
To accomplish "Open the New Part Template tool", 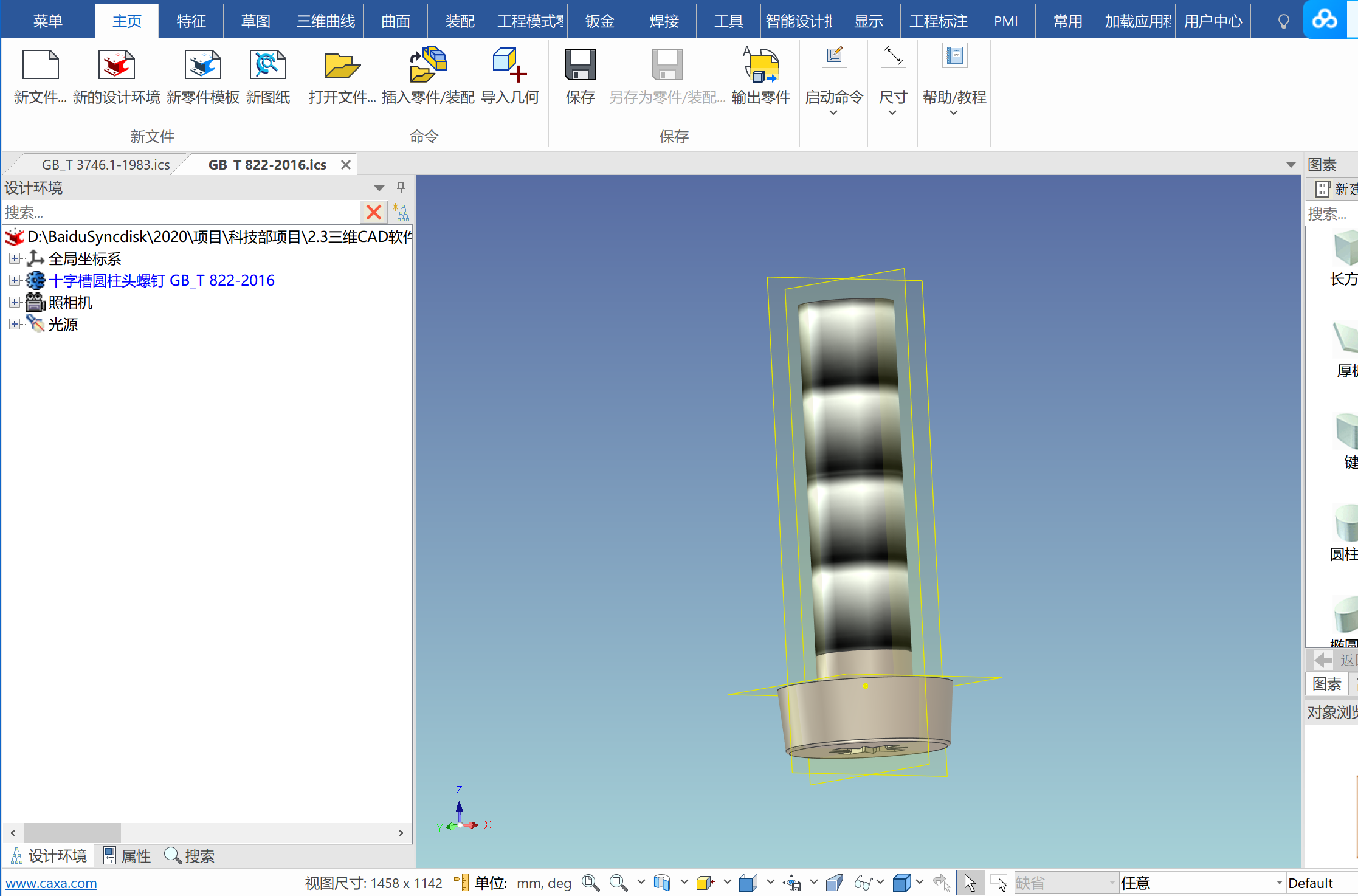I will [202, 65].
